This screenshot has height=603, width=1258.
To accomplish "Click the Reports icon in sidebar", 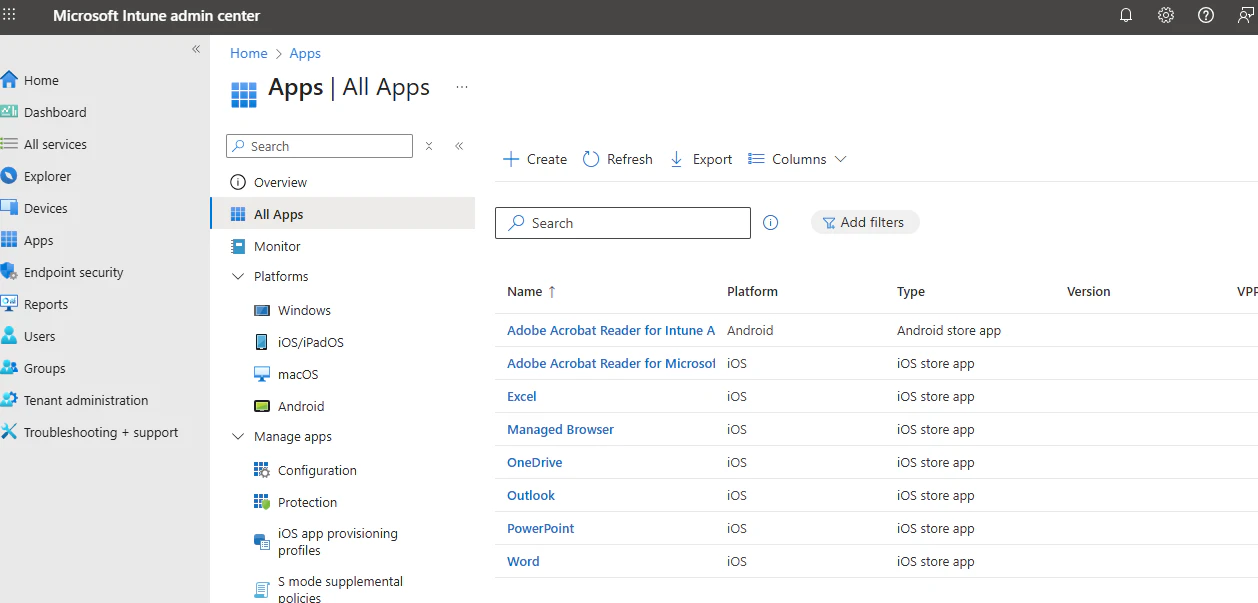I will coord(9,304).
